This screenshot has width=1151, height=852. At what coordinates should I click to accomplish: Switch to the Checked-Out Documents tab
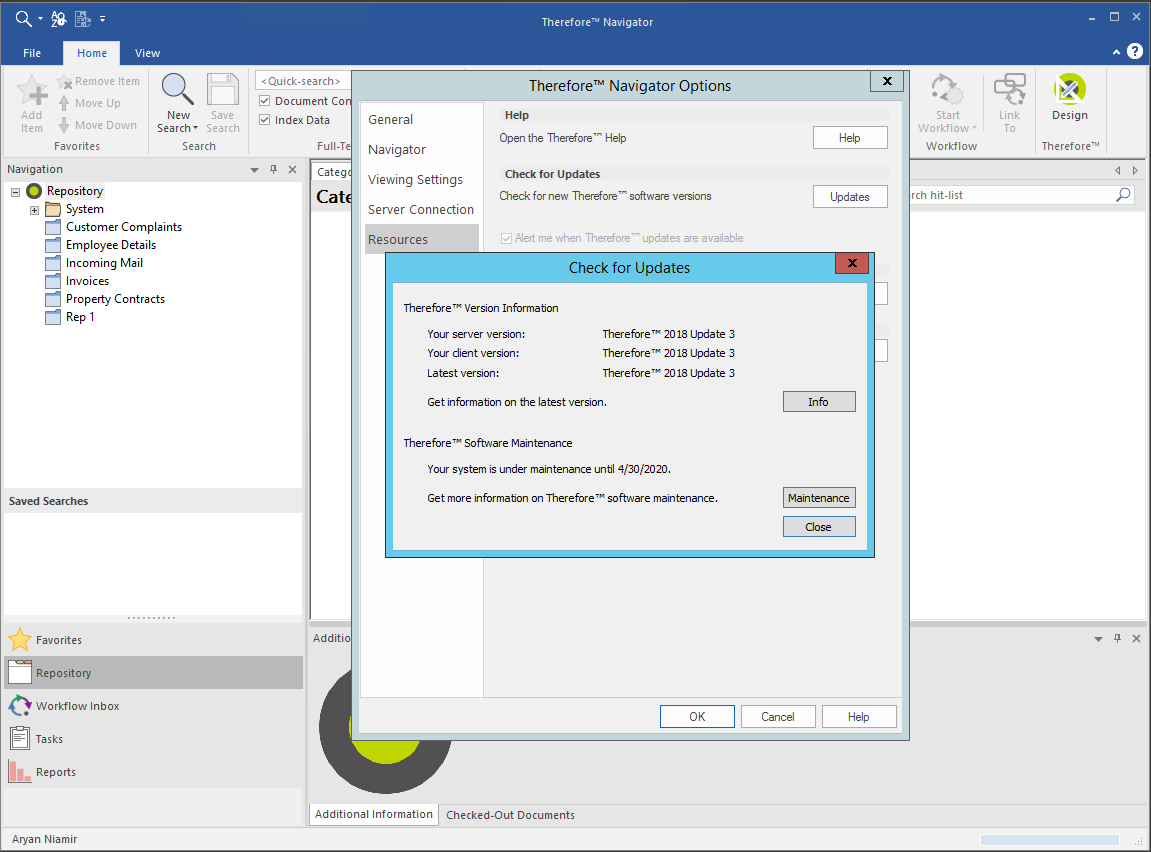[510, 815]
